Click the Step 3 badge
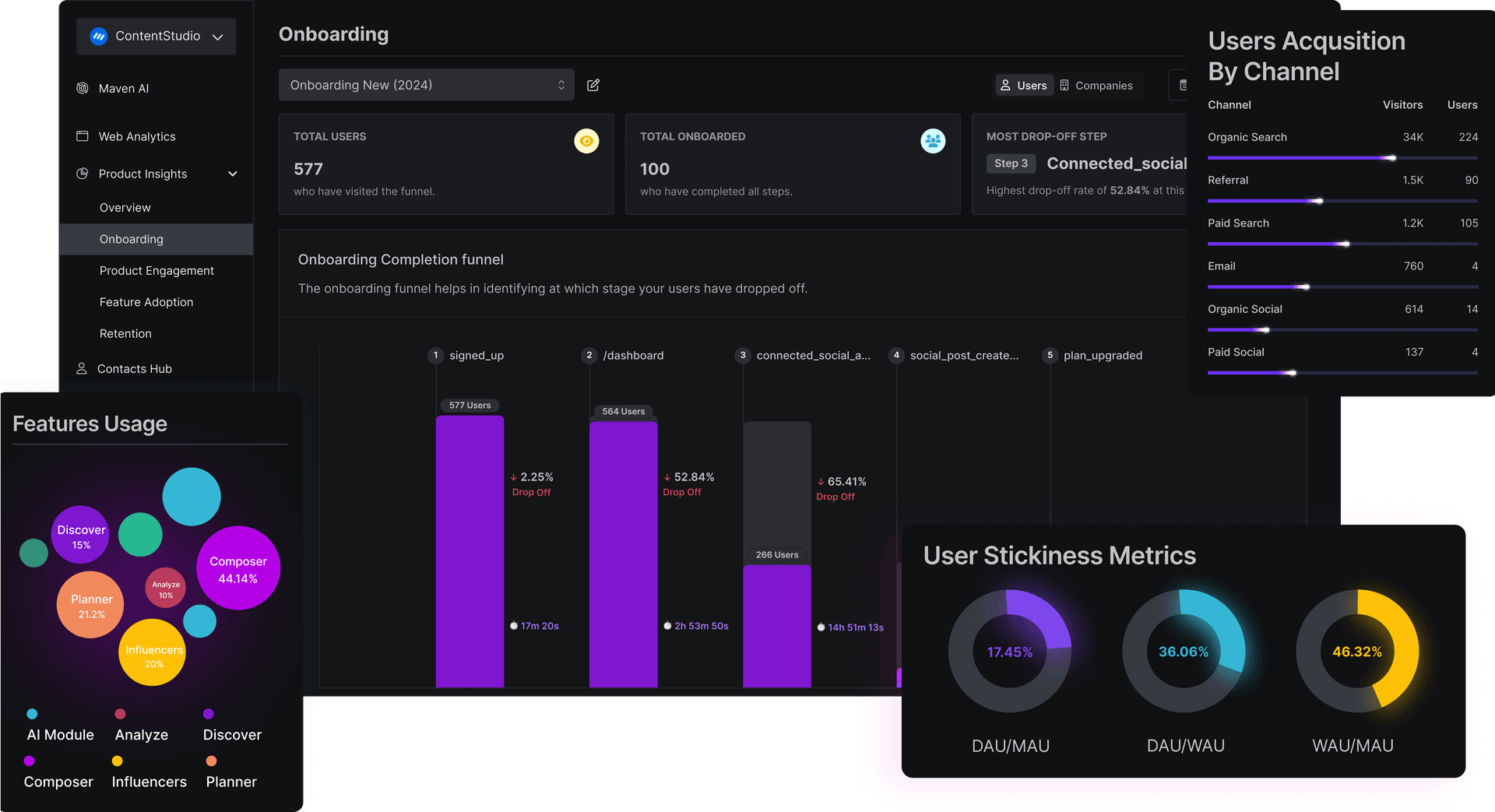This screenshot has width=1495, height=812. [x=1011, y=163]
